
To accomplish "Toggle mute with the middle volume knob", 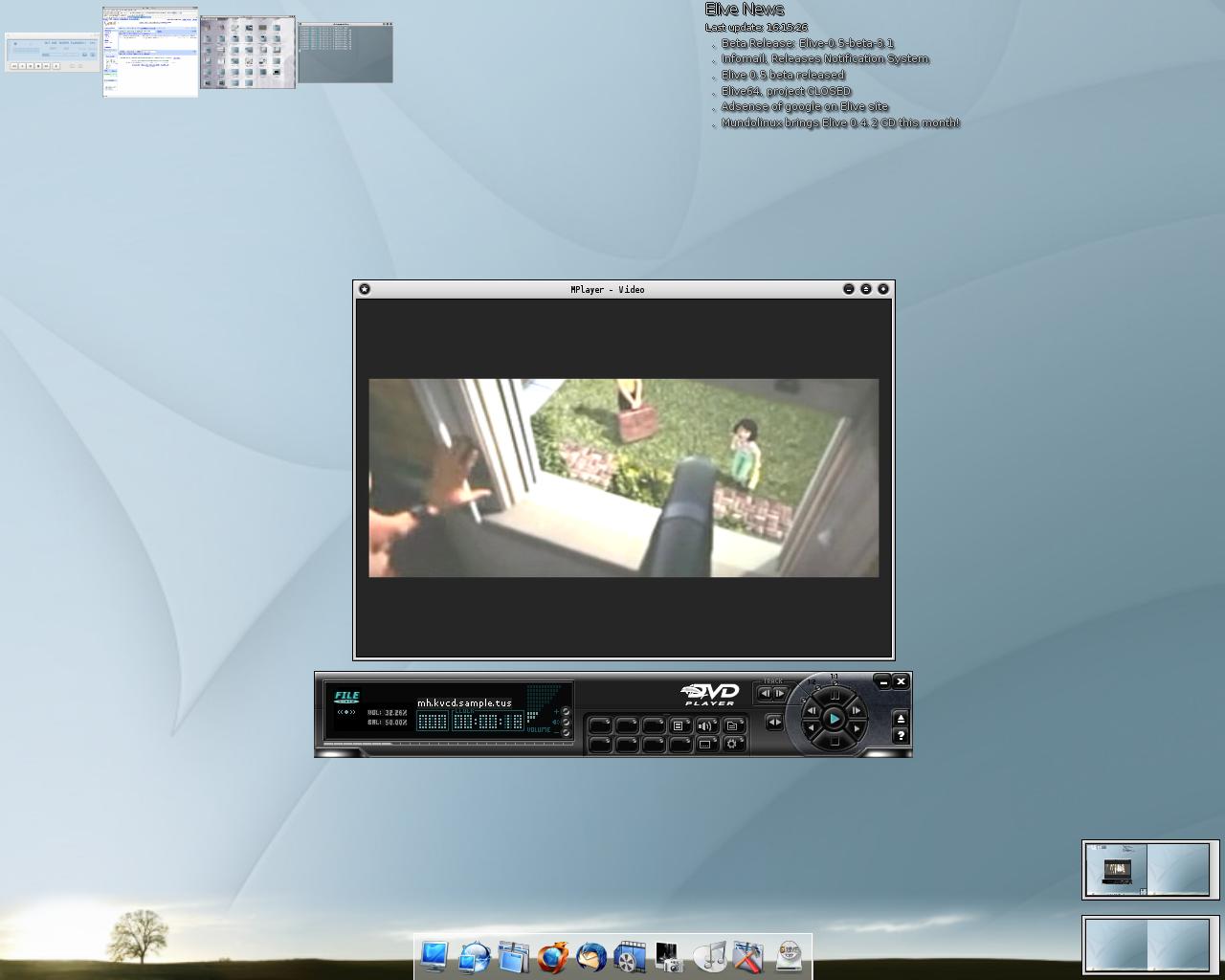I will [566, 723].
